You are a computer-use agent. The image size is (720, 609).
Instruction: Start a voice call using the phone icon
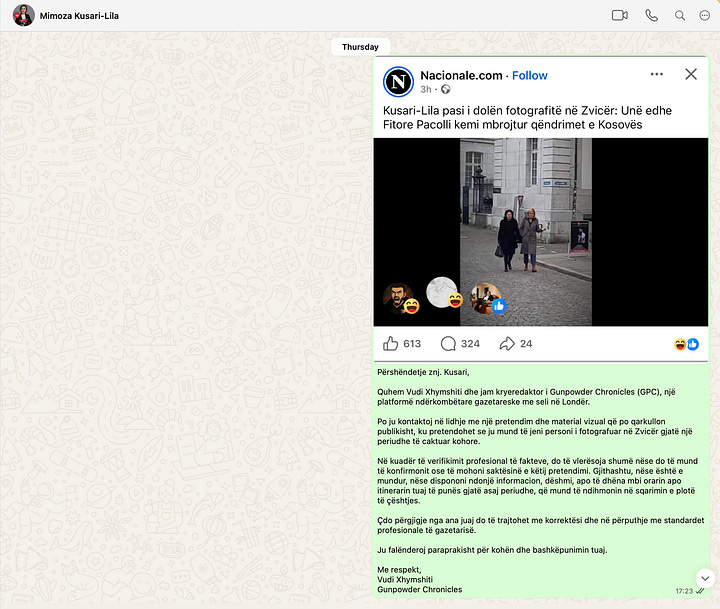point(651,16)
